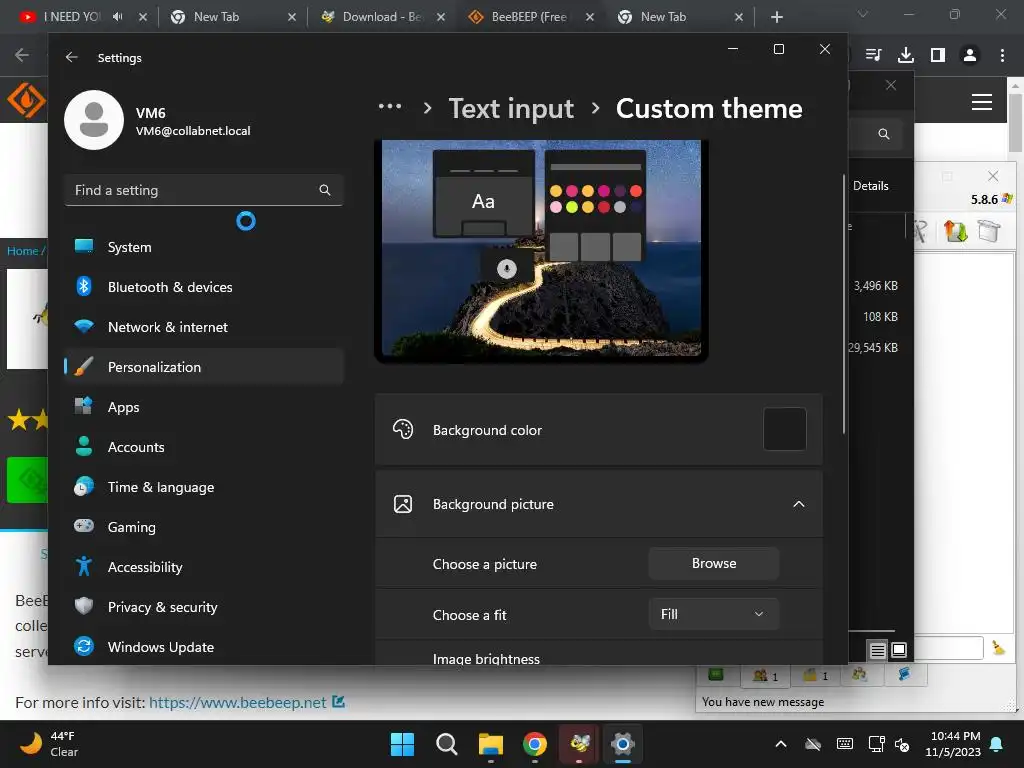1024x768 pixels.
Task: Click the Privacy & security shield icon
Action: point(84,606)
